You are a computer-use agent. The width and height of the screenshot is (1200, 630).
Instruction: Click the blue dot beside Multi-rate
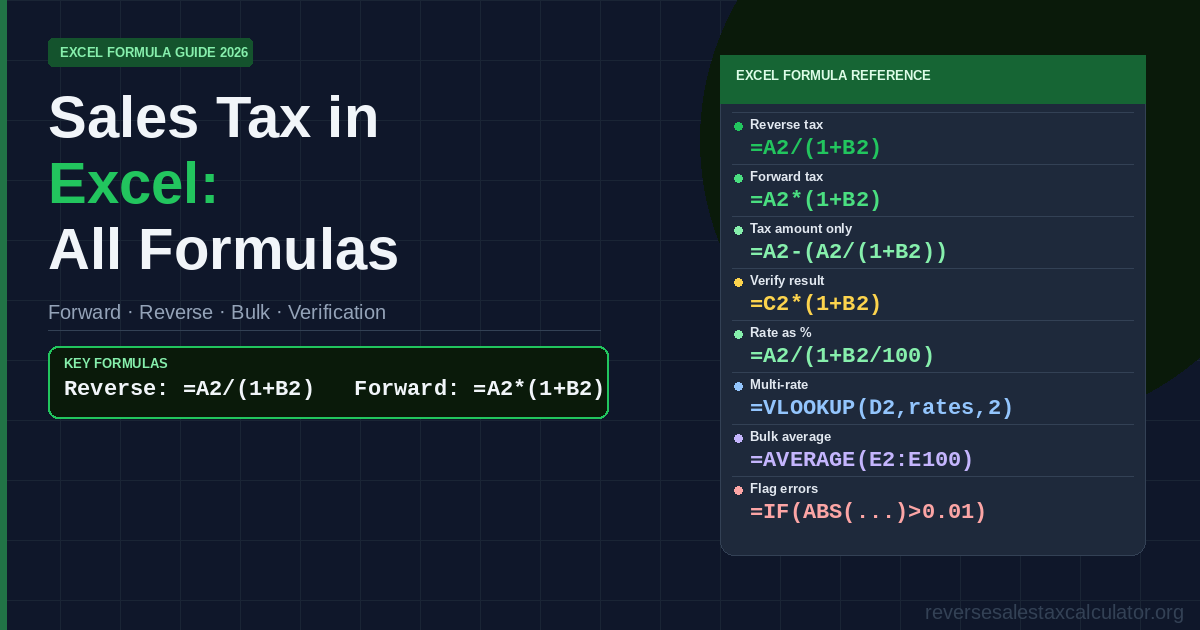tap(738, 386)
